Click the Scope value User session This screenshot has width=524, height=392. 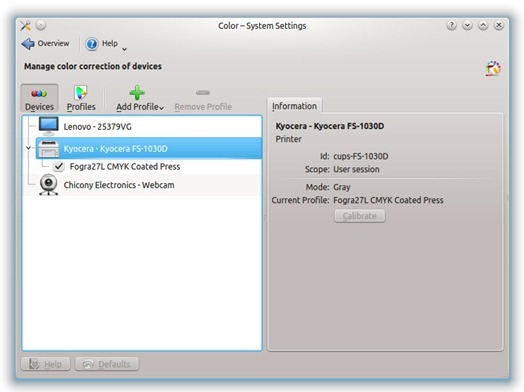356,169
